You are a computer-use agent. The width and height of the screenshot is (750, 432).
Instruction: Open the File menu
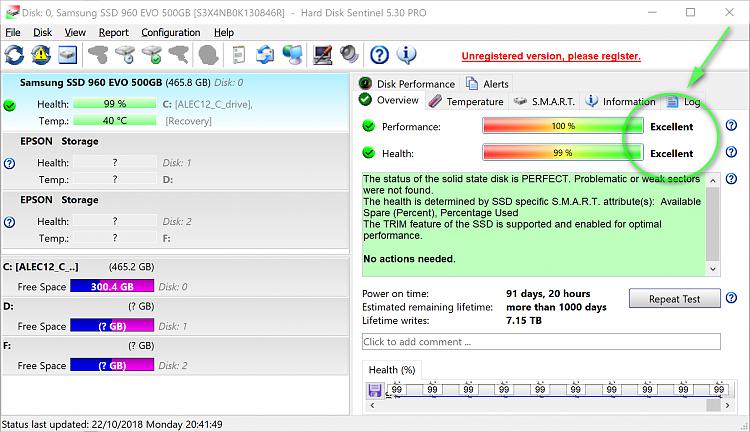(x=12, y=33)
